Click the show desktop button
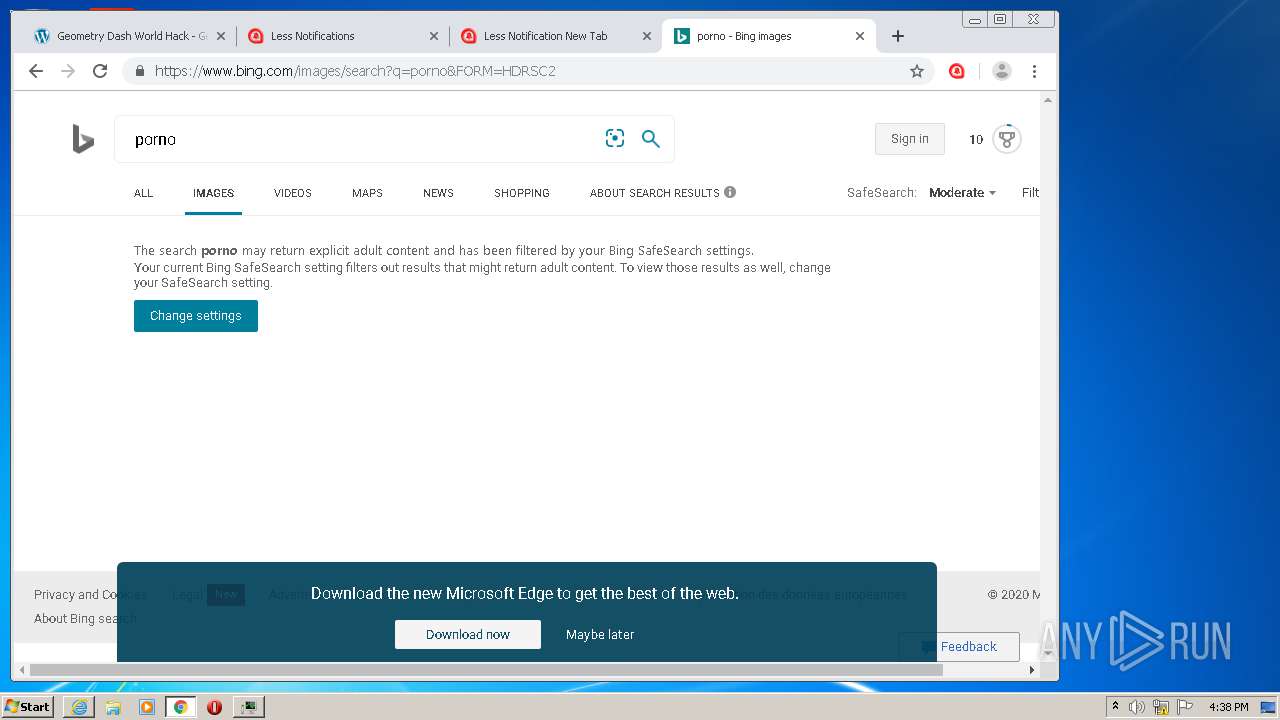Viewport: 1280px width, 720px height. 1269,707
